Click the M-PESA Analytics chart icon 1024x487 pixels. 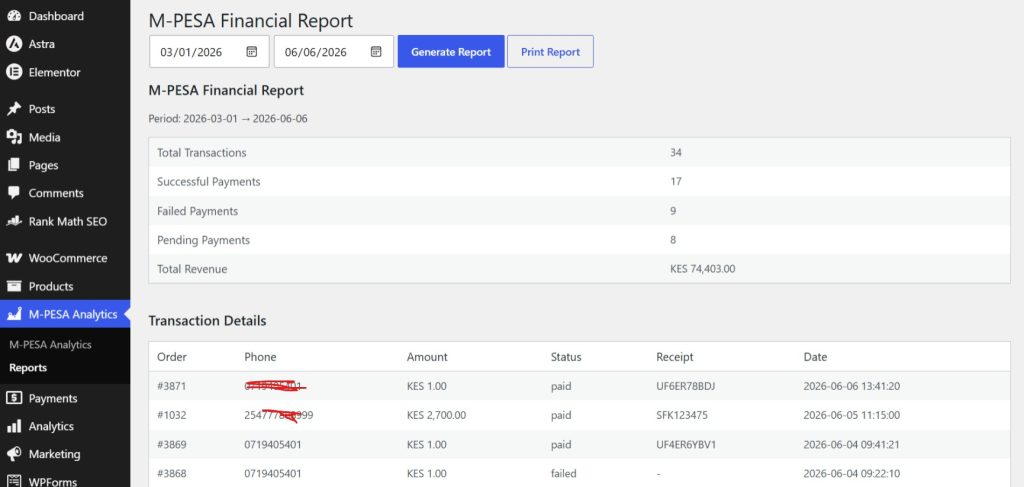[14, 314]
